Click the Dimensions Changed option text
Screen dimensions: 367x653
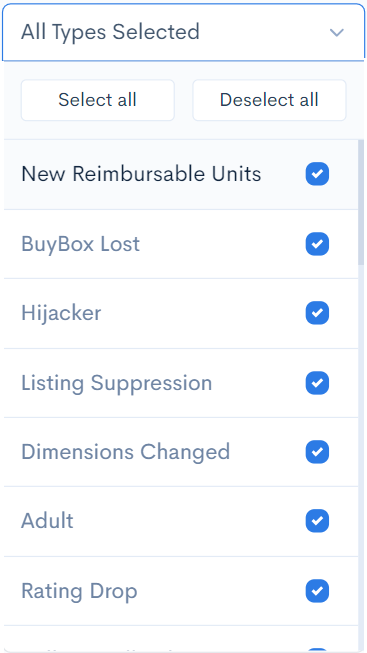(125, 452)
